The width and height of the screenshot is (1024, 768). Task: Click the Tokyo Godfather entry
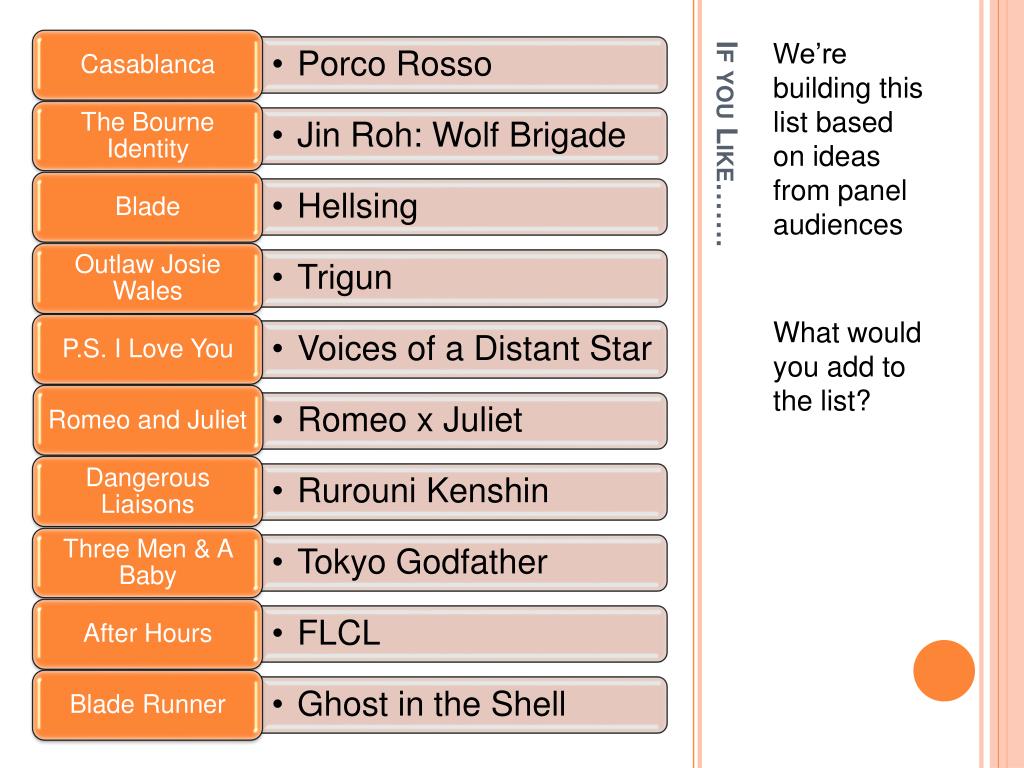464,563
